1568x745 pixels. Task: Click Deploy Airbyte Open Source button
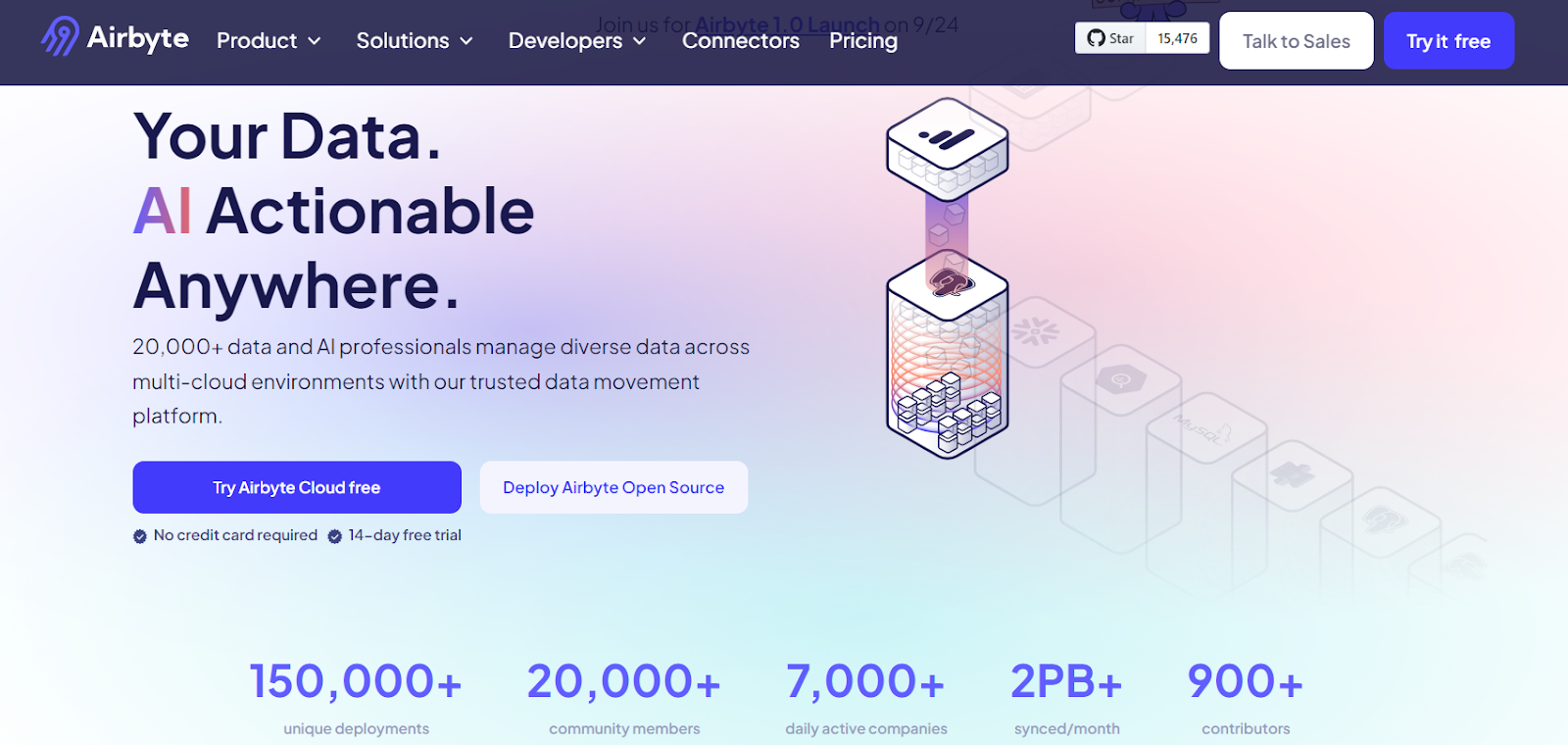click(613, 487)
